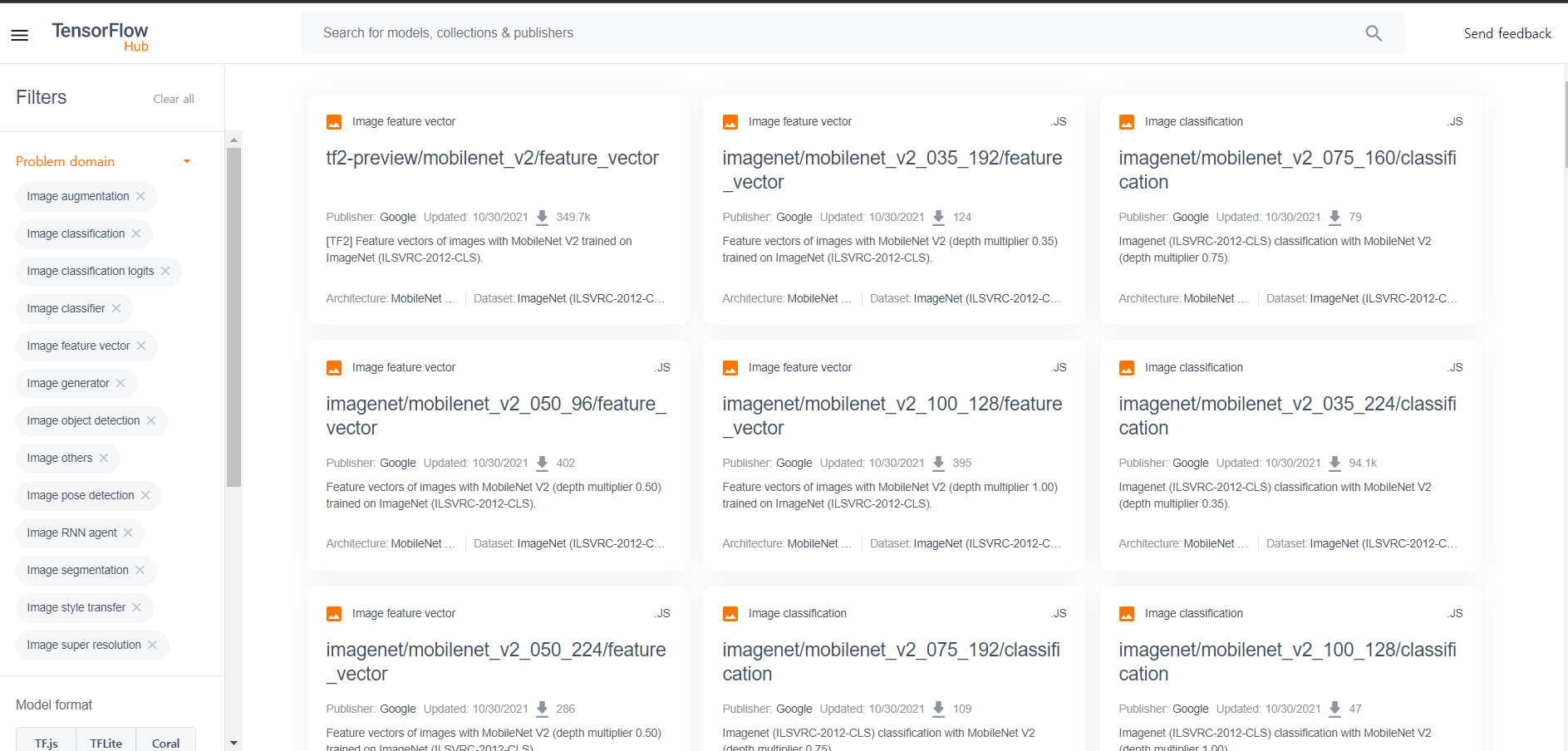The image size is (1568, 751).
Task: Open imagenet/mobilenet_v2_100_128/classification model
Action: pyautogui.click(x=1288, y=661)
